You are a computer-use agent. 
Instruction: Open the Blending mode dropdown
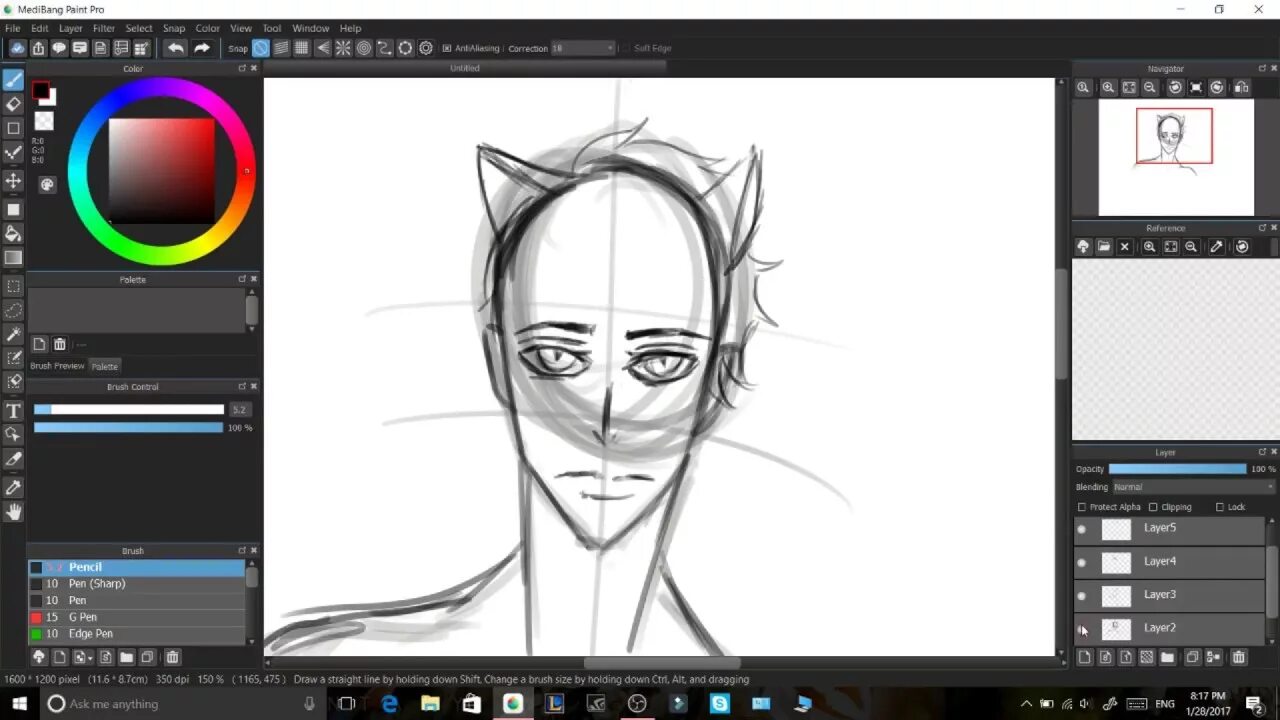click(1194, 487)
